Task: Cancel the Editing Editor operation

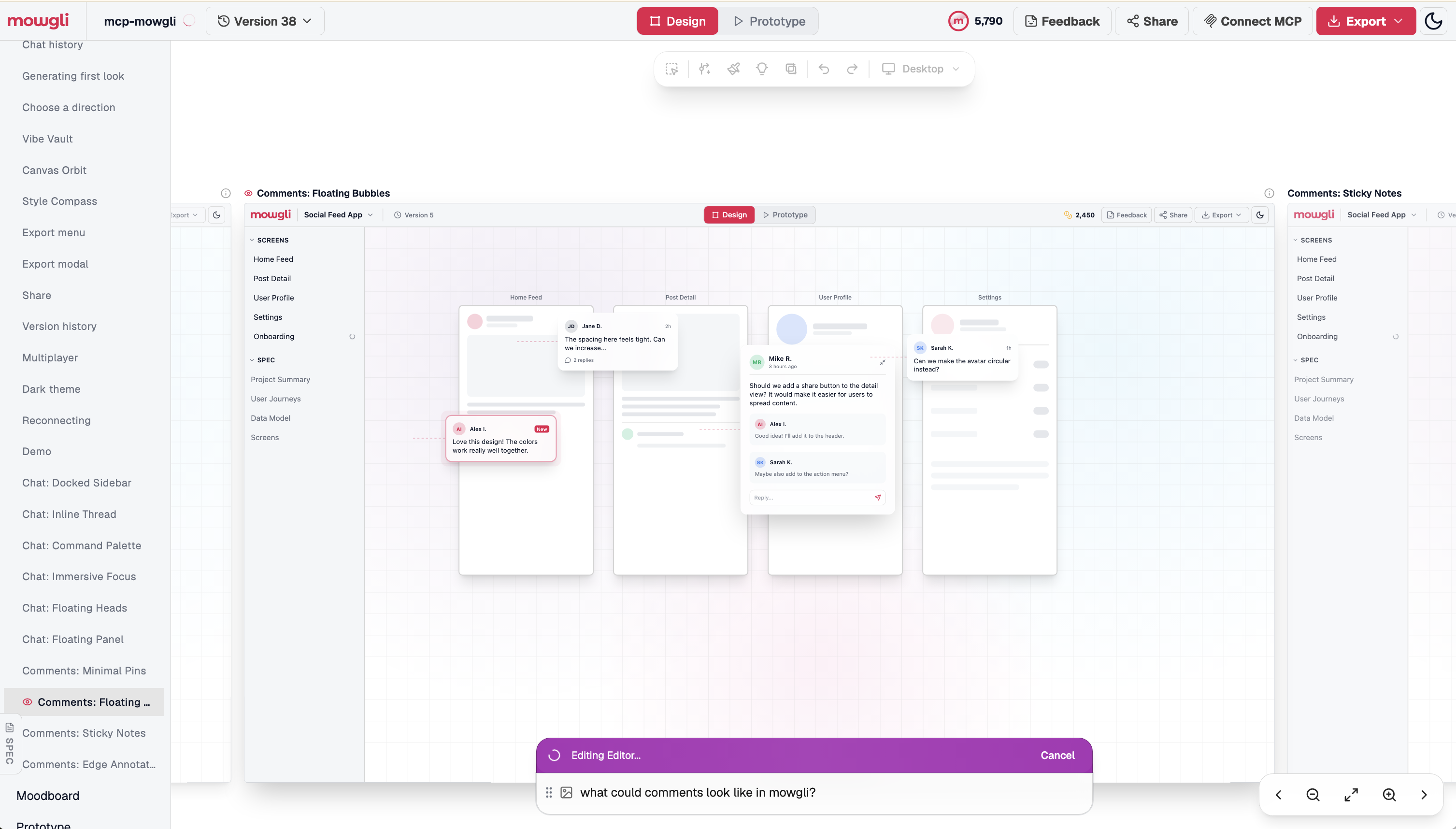Action: (1057, 756)
